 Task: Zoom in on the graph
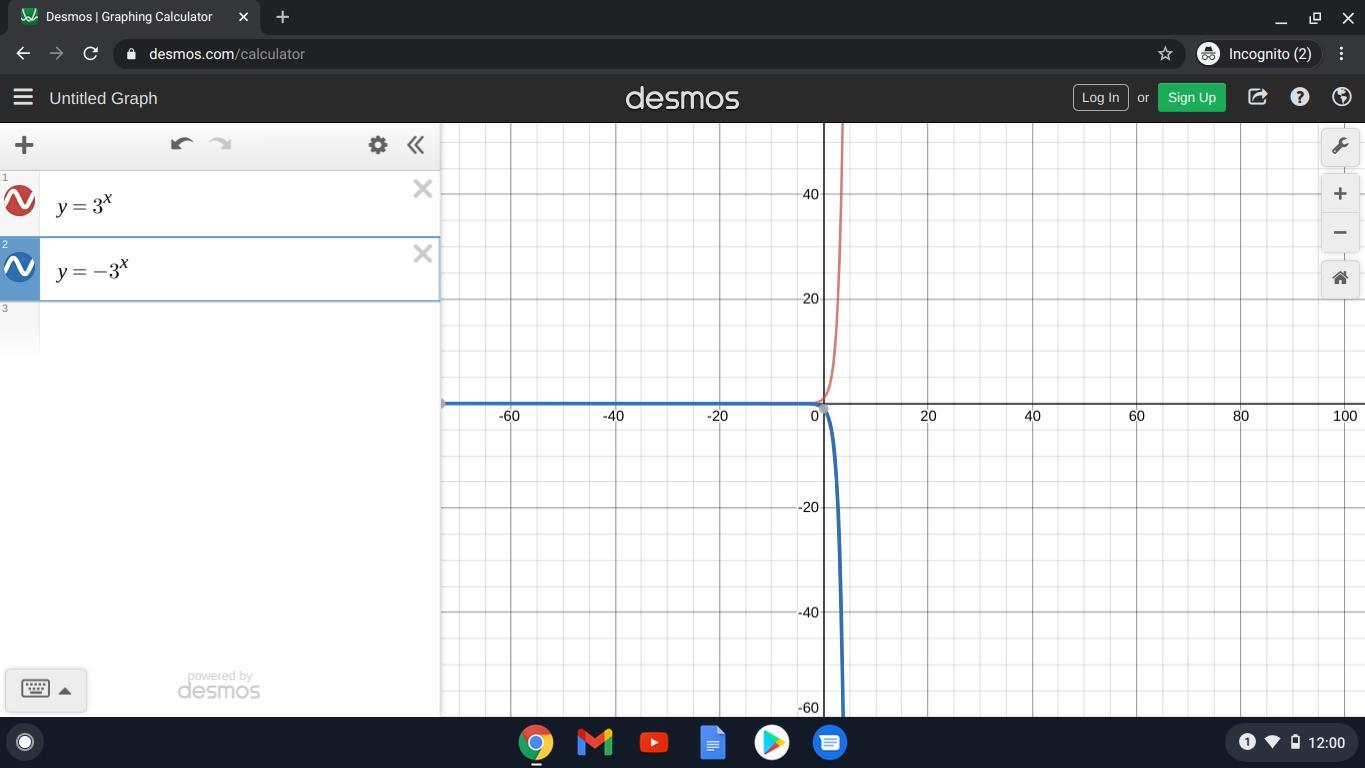tap(1340, 194)
